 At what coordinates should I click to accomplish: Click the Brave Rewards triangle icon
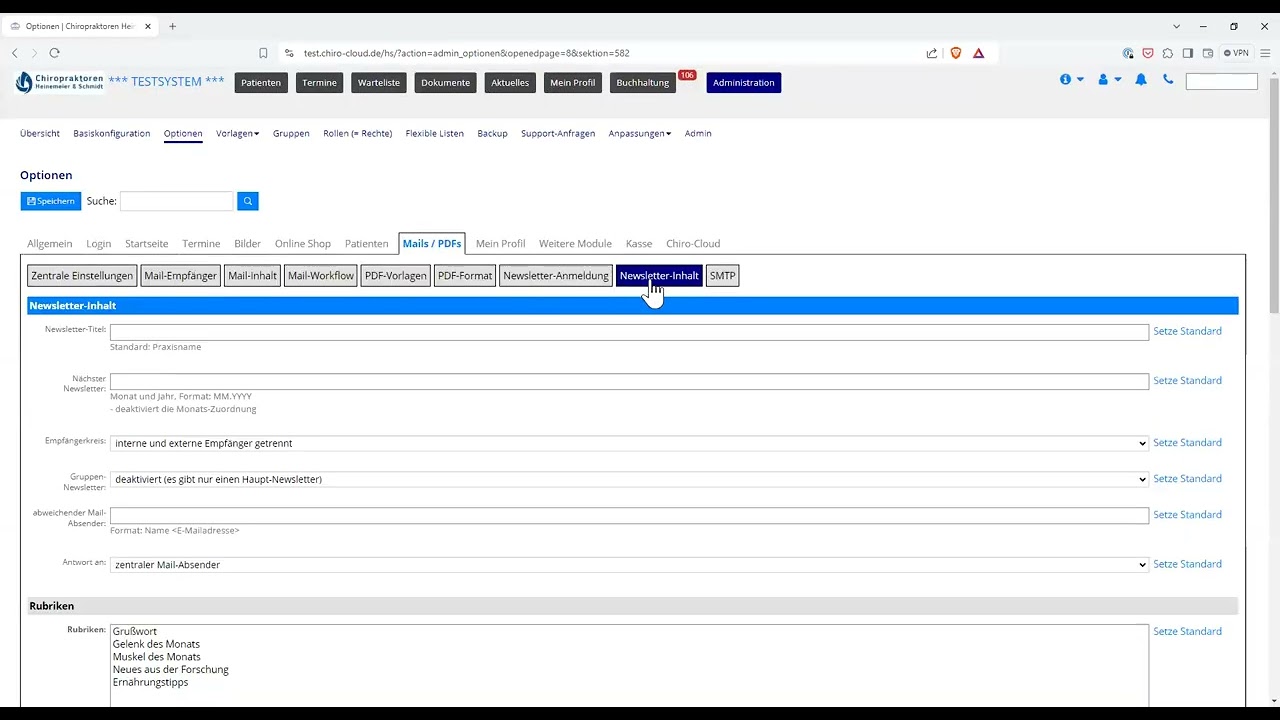coord(978,53)
